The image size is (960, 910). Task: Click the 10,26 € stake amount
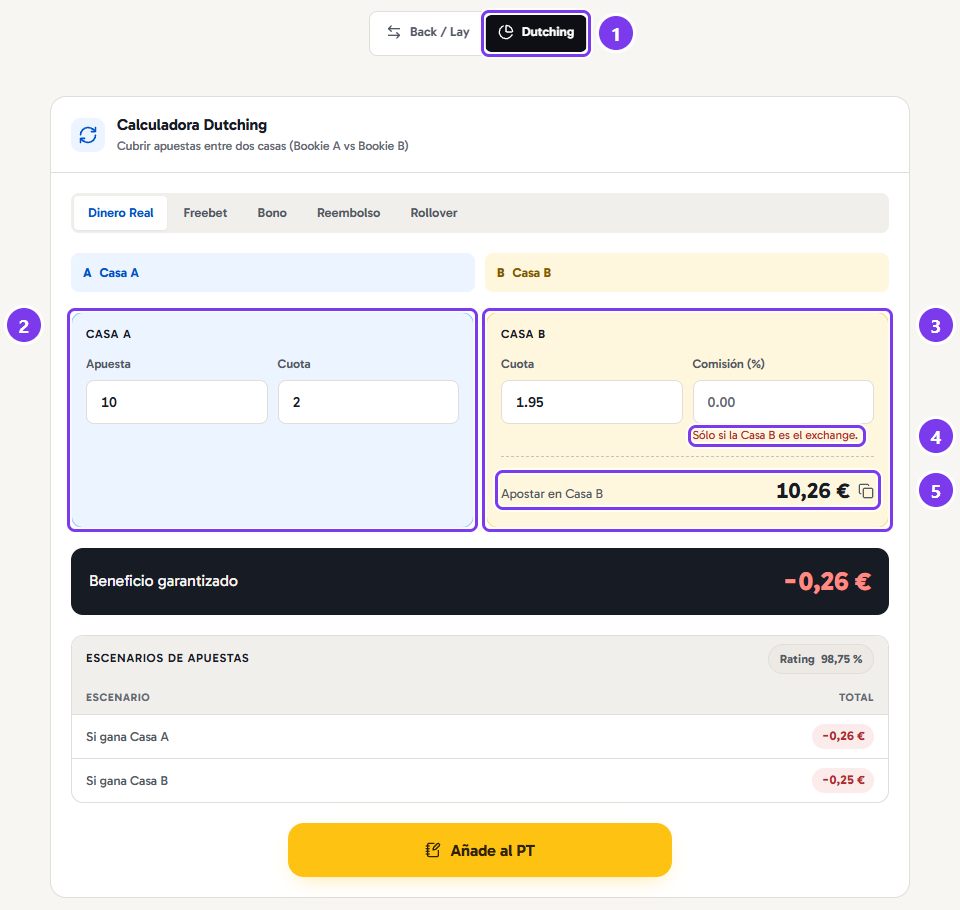point(812,491)
